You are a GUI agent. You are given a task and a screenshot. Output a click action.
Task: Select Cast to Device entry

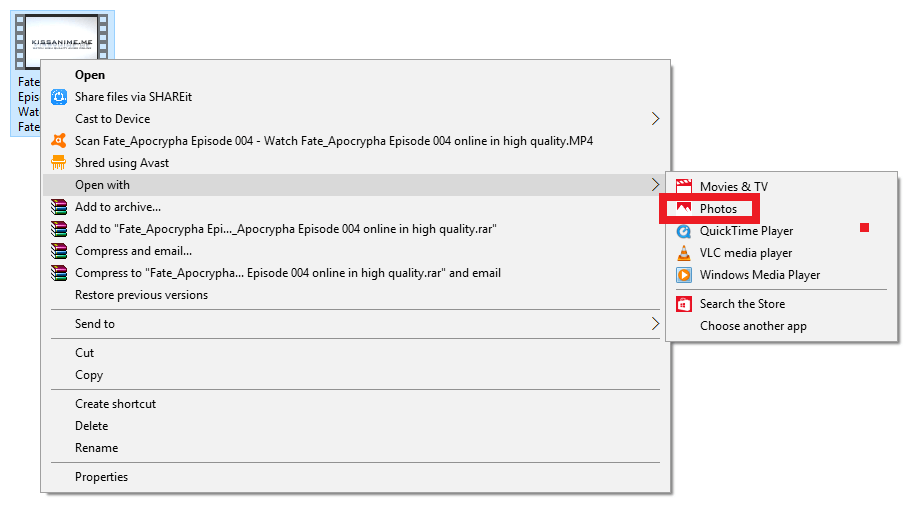click(x=113, y=119)
